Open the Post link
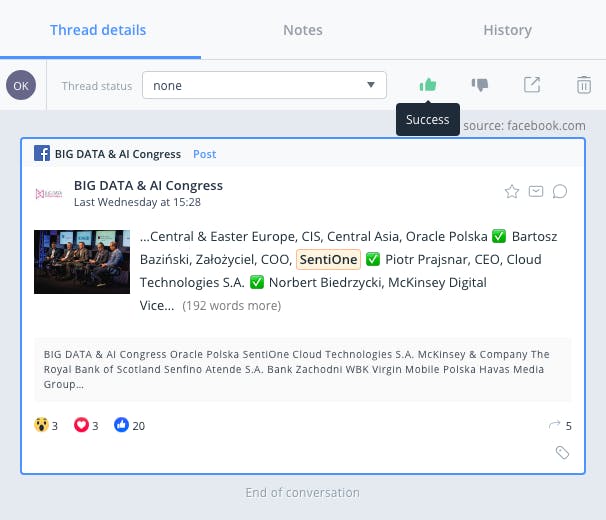606x520 pixels. tap(204, 154)
